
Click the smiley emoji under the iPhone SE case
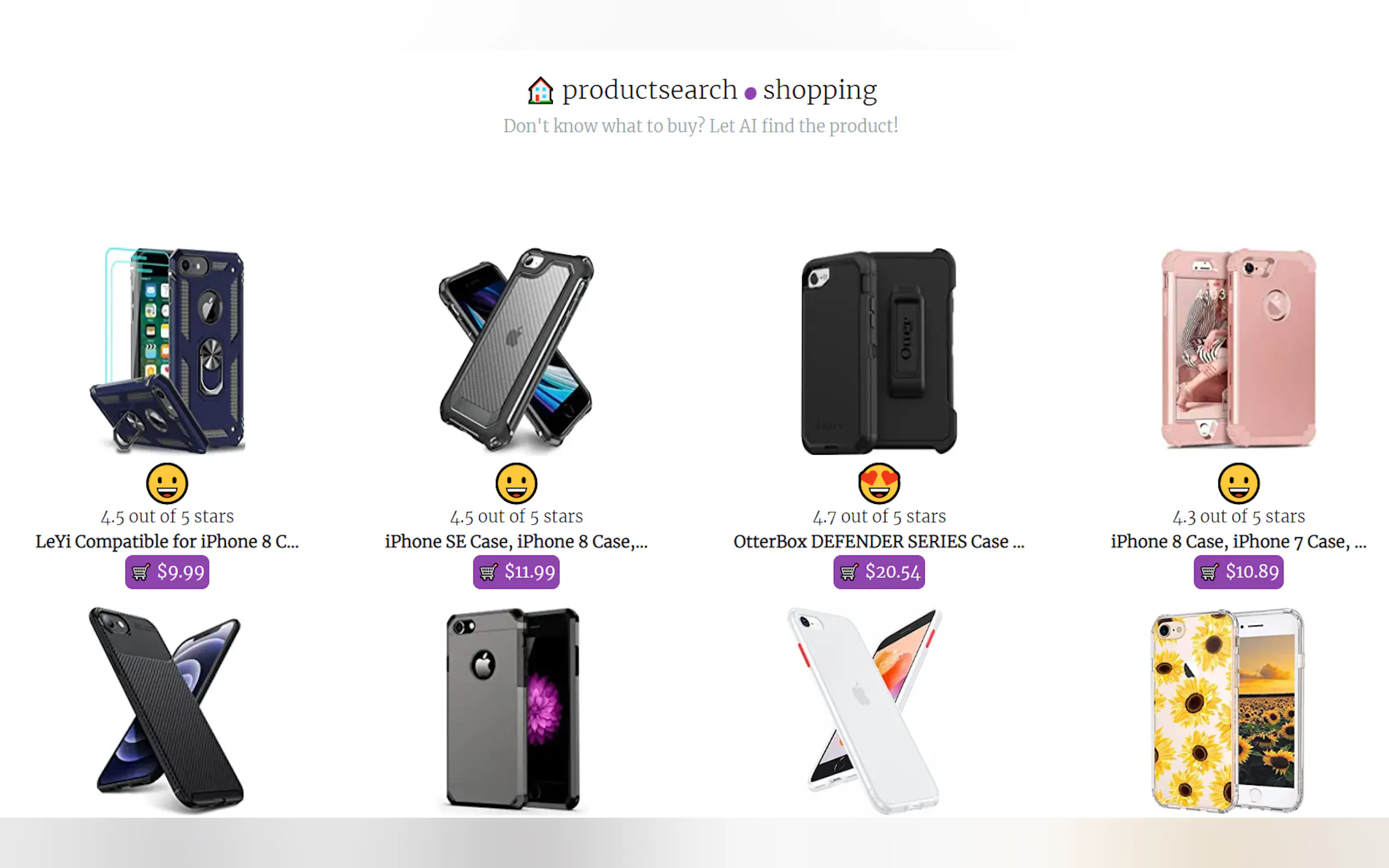(x=516, y=483)
